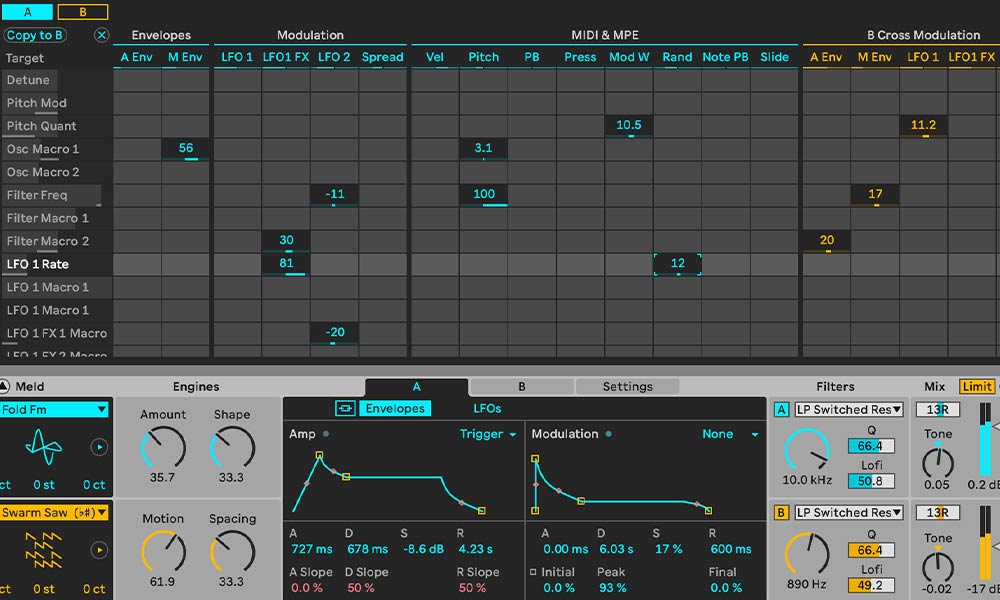
Task: Click the preview play icon for Swarm Saw oscillator
Action: (99, 548)
